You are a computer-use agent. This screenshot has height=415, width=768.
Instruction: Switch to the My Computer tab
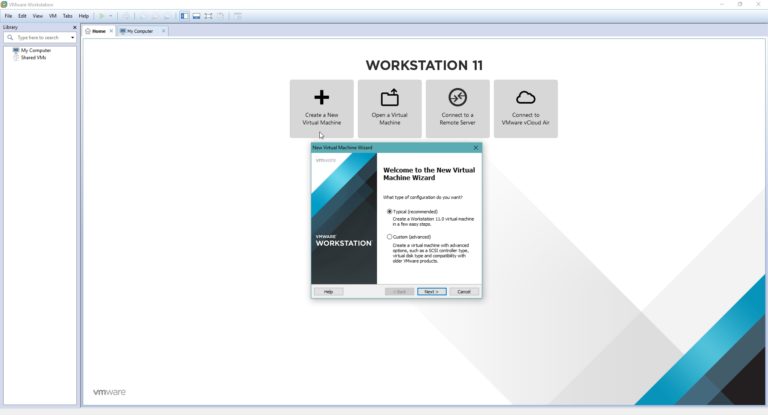140,31
